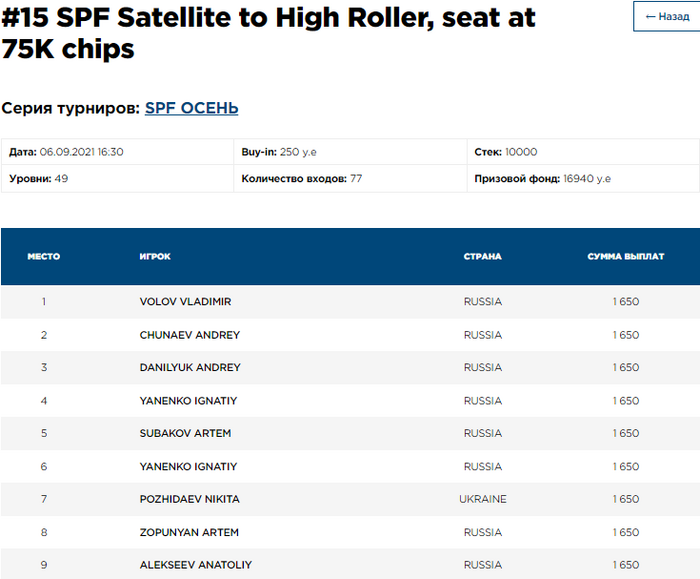Click the МЕСТО column header
Image resolution: width=700 pixels, height=579 pixels.
44,257
